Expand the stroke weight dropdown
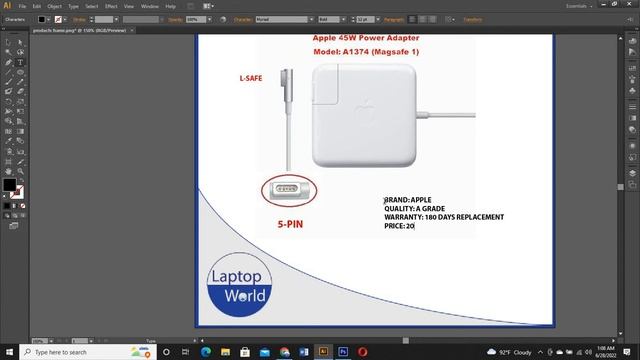Screen dimensions: 640x360 click(116, 19)
